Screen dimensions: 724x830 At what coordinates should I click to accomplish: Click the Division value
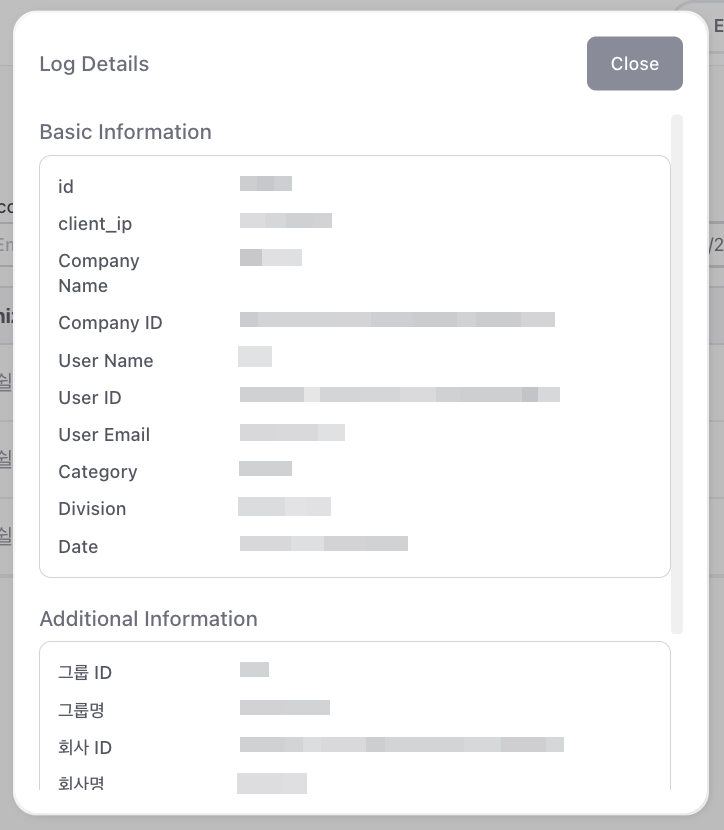pyautogui.click(x=285, y=507)
